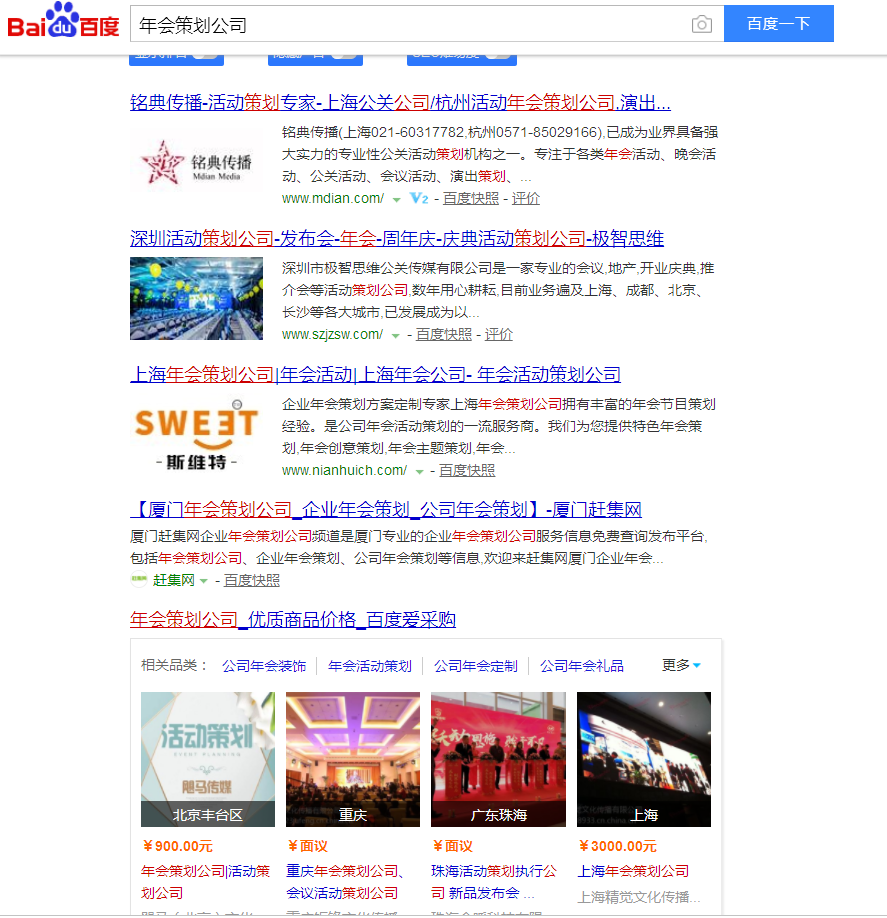The image size is (887, 918).
Task: Click the 百度一下 search button
Action: [779, 23]
